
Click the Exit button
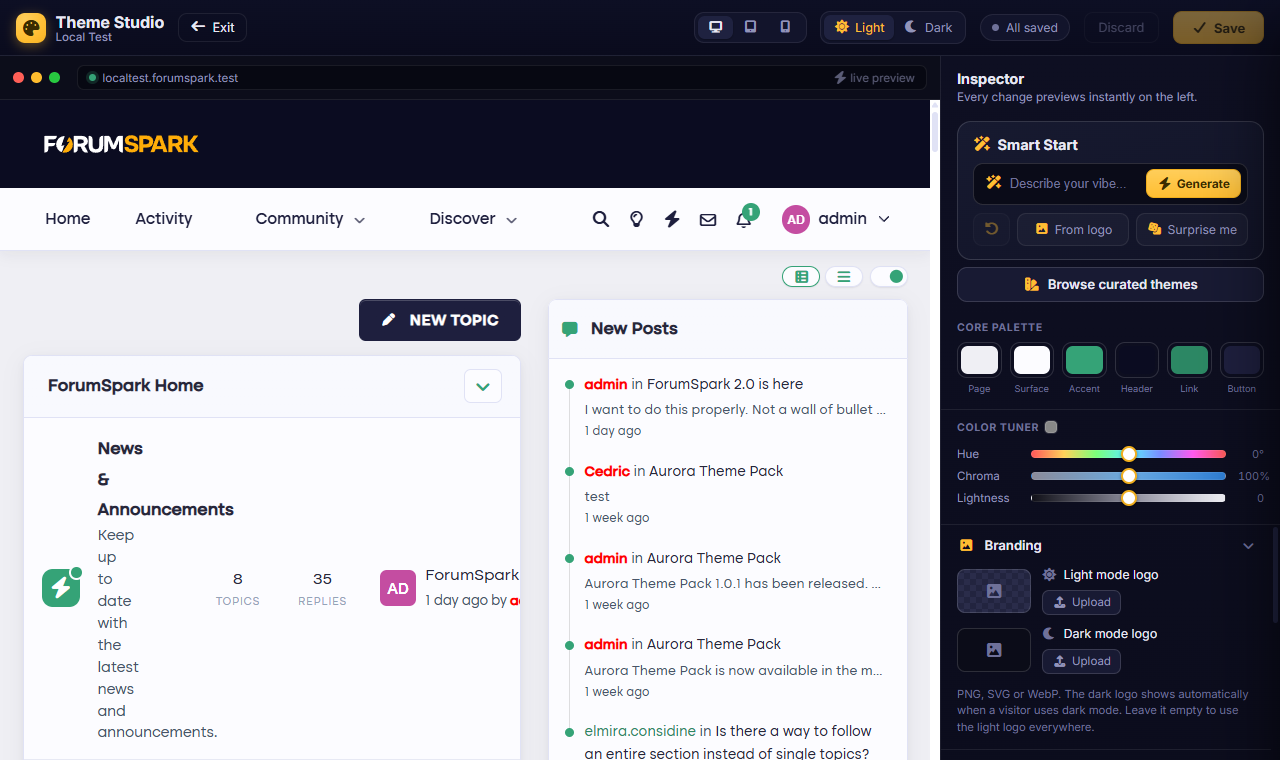pyautogui.click(x=212, y=27)
